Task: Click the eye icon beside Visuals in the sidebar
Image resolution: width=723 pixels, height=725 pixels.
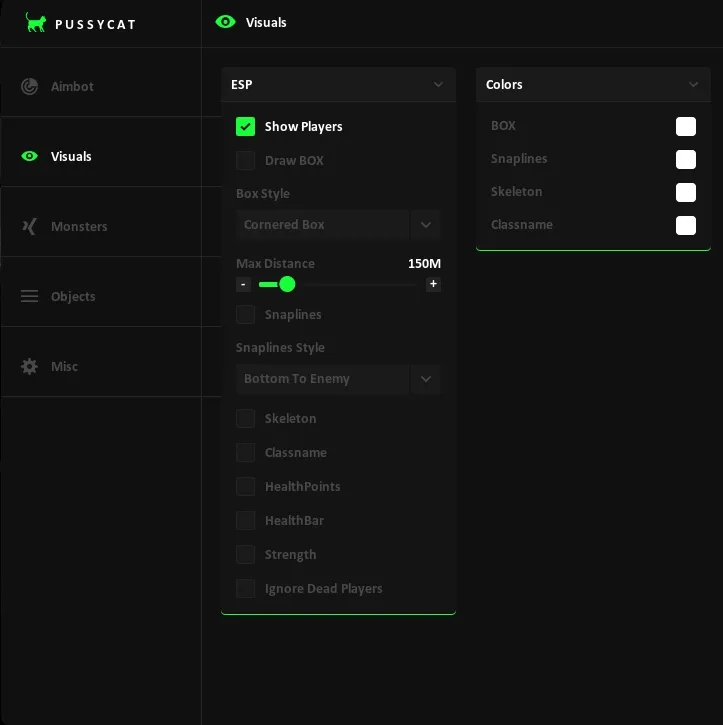Action: [30, 156]
